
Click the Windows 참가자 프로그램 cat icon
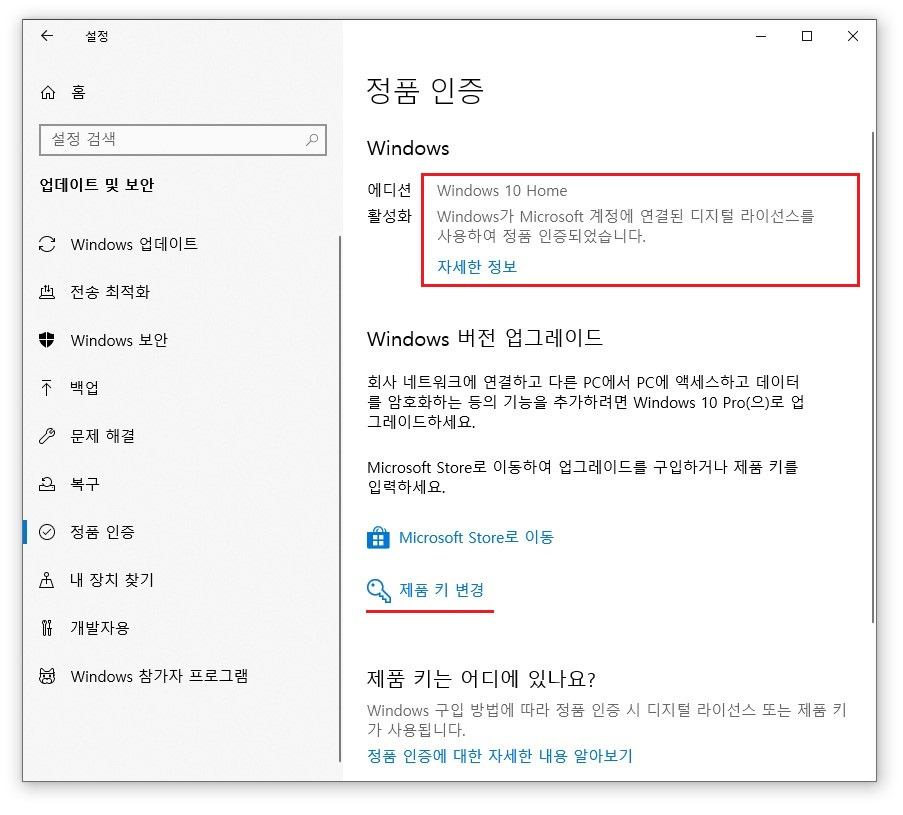tap(47, 676)
